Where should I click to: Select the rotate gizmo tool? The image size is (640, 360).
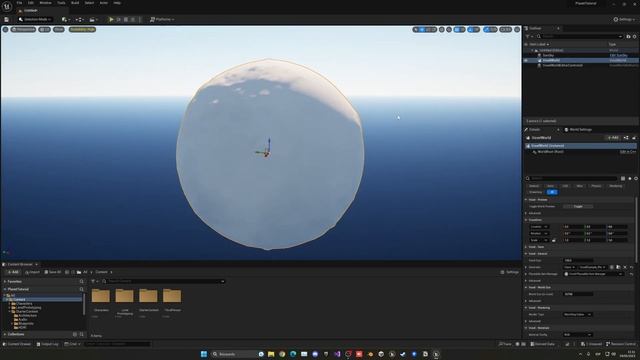427,29
